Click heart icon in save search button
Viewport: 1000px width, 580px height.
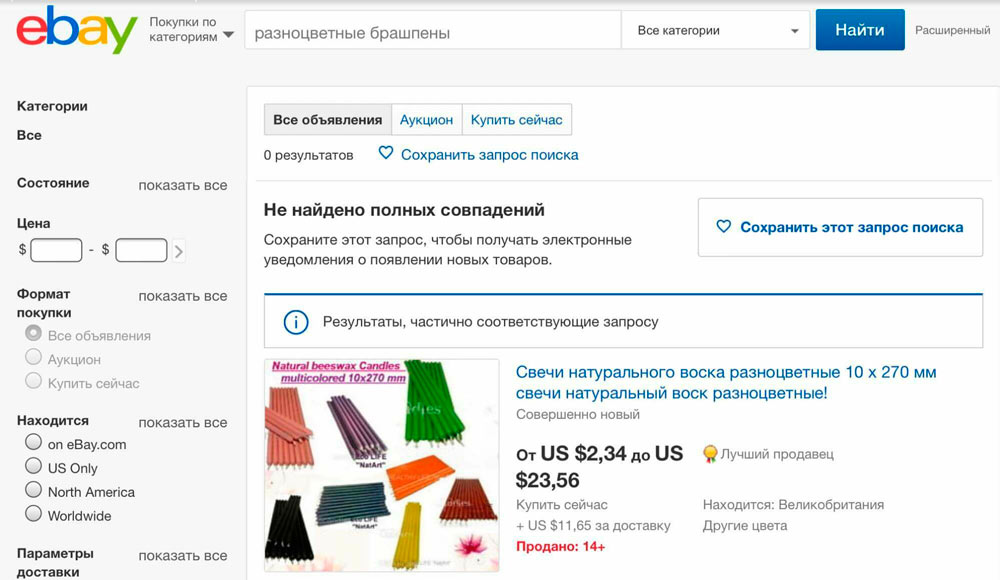pyautogui.click(x=724, y=227)
